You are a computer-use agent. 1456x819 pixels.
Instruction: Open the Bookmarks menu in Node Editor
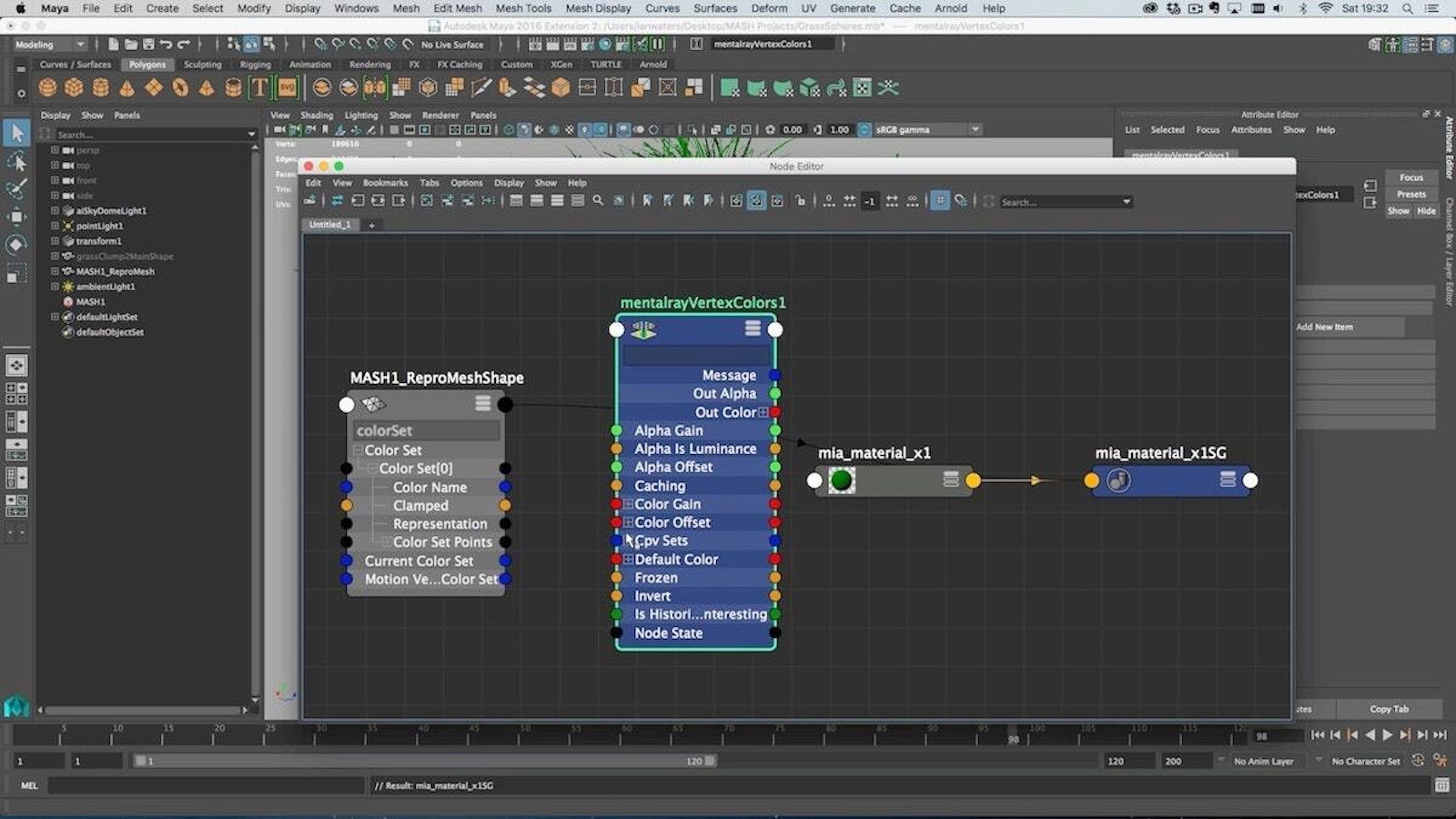(385, 183)
